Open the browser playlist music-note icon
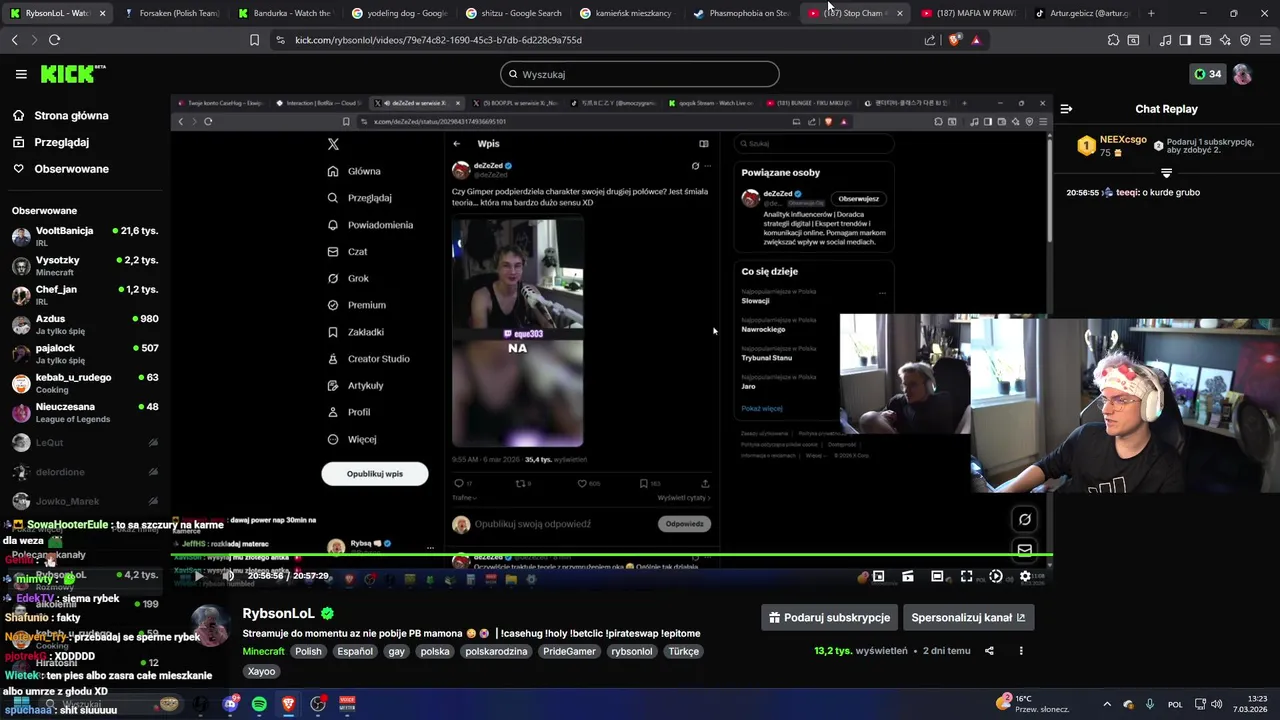Screen dimensions: 1280x720 click(1165, 40)
